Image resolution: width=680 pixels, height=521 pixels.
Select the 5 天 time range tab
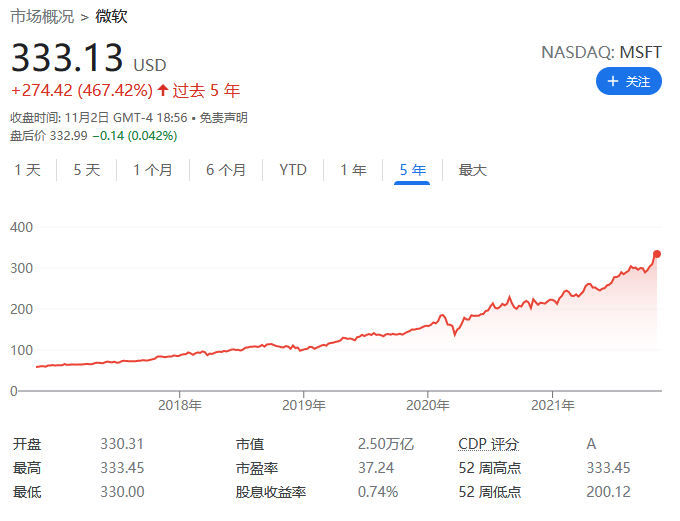pyautogui.click(x=87, y=170)
